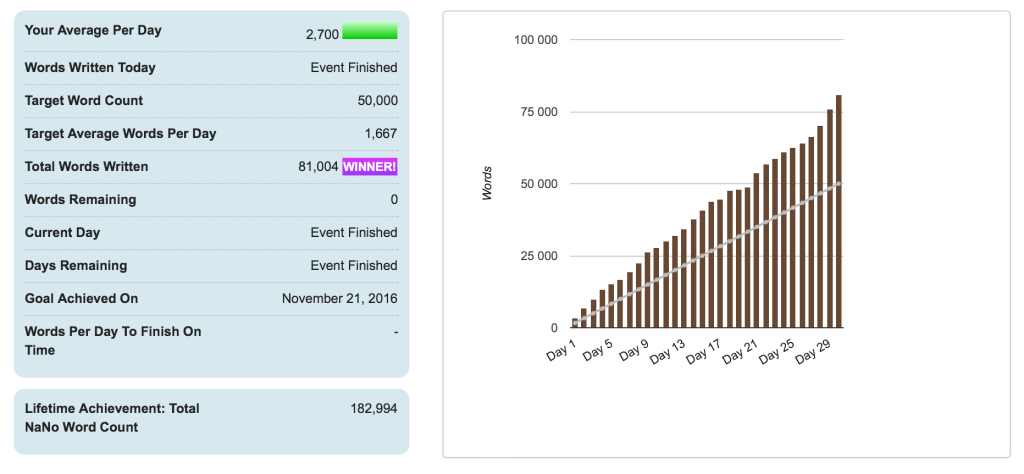The height and width of the screenshot is (474, 1024).
Task: Click the 25 000 y-axis label
Action: click(539, 256)
